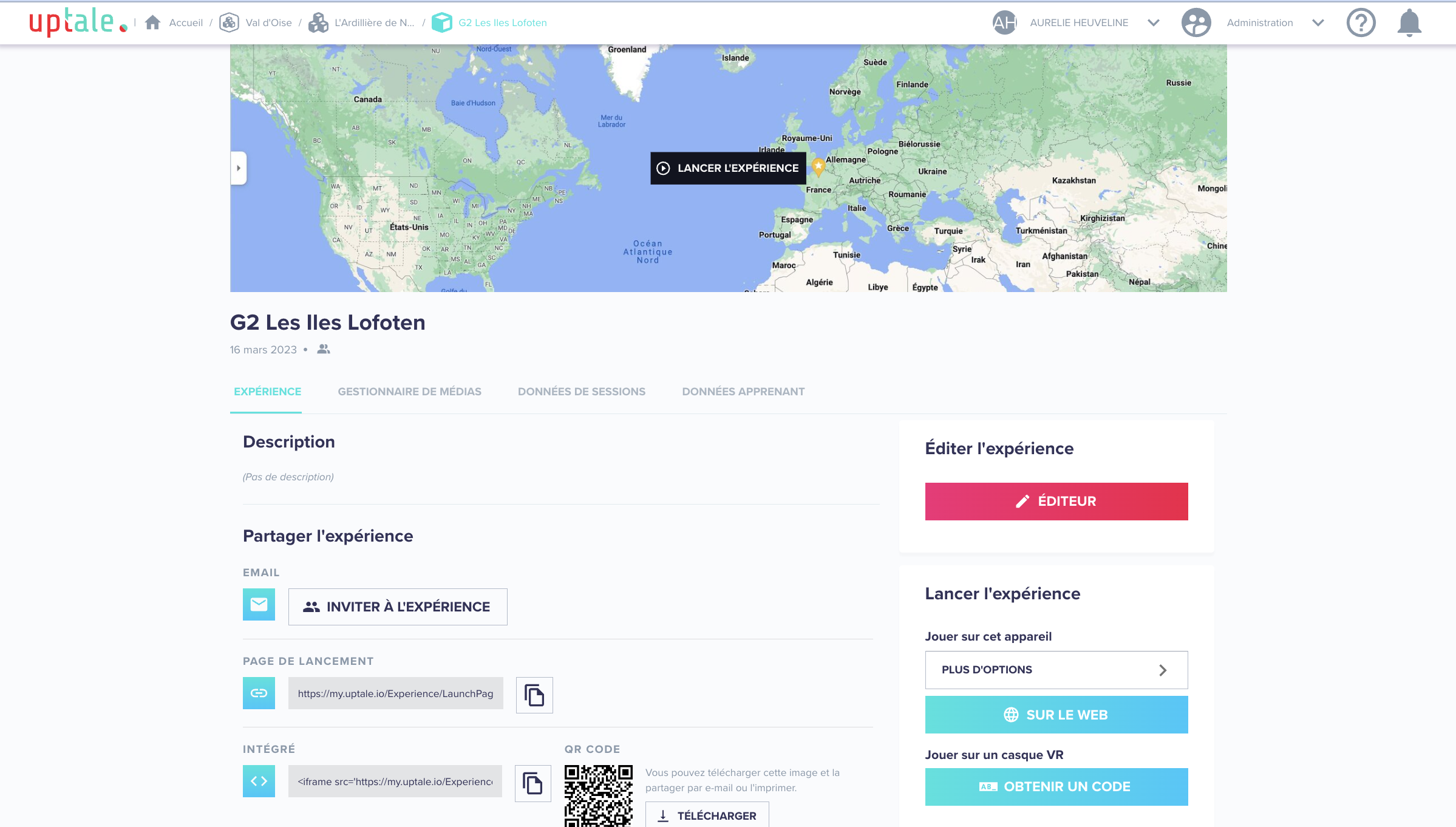
Task: Click the notification bell icon
Action: (1409, 23)
